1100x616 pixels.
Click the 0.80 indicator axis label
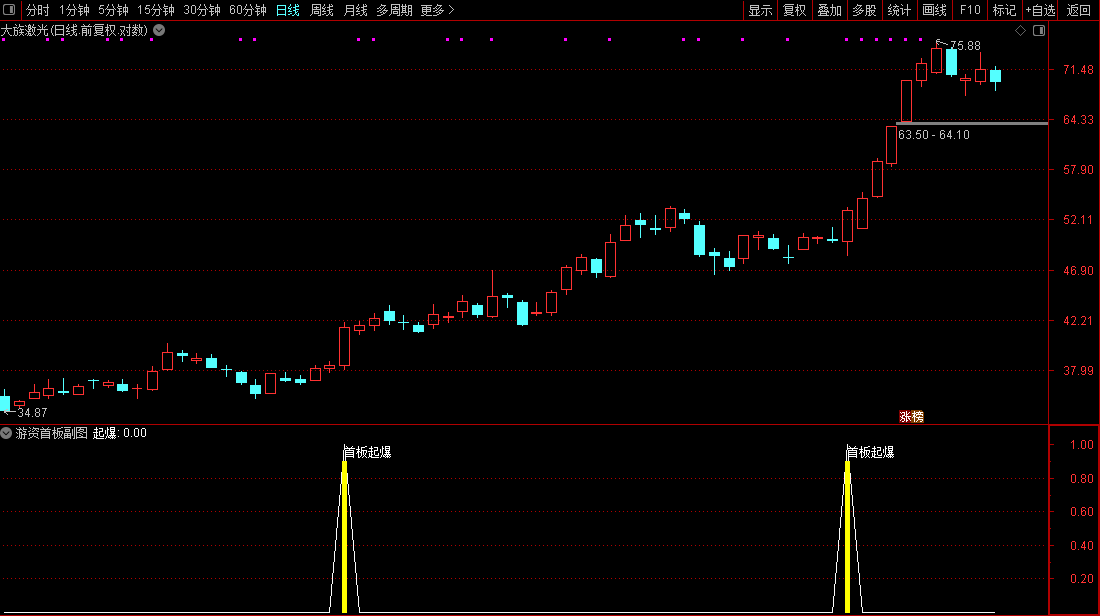[x=1082, y=478]
